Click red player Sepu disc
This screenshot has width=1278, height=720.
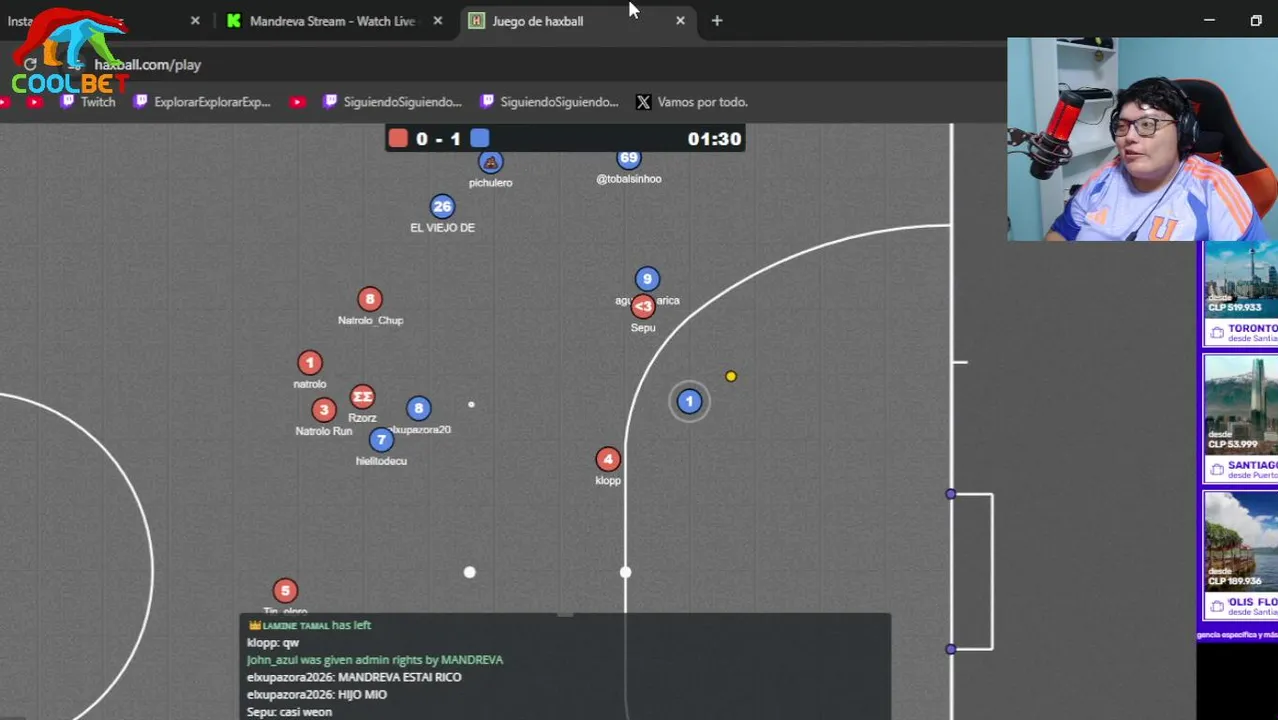[643, 307]
